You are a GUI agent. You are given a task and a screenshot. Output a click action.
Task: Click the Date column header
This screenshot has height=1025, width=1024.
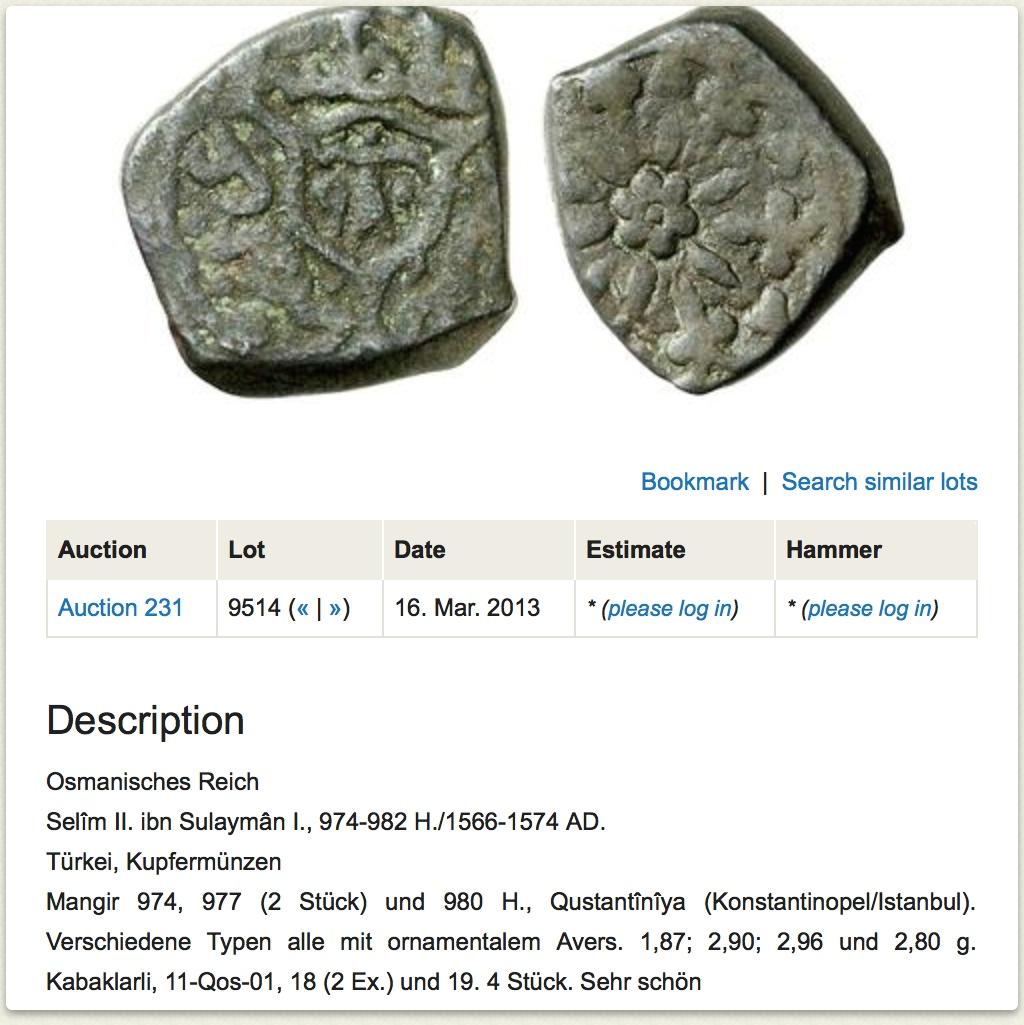420,550
